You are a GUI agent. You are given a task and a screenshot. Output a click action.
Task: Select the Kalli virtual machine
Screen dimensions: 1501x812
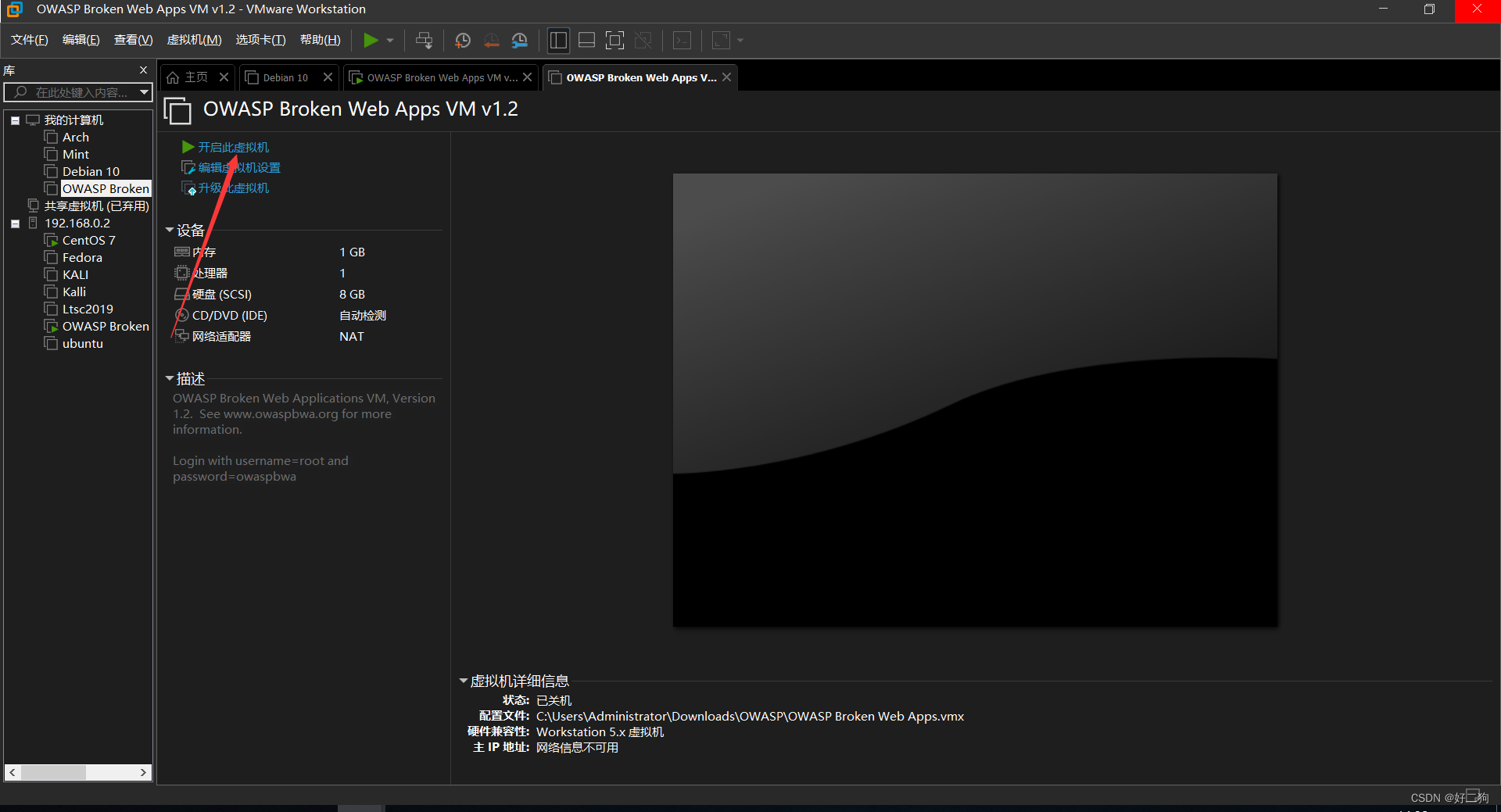click(74, 292)
